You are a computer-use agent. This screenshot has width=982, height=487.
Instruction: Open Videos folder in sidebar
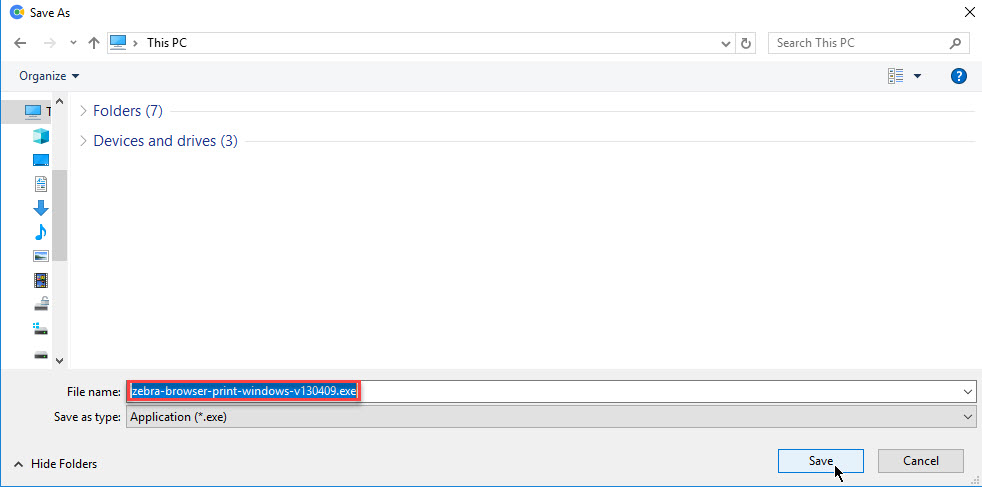[41, 280]
